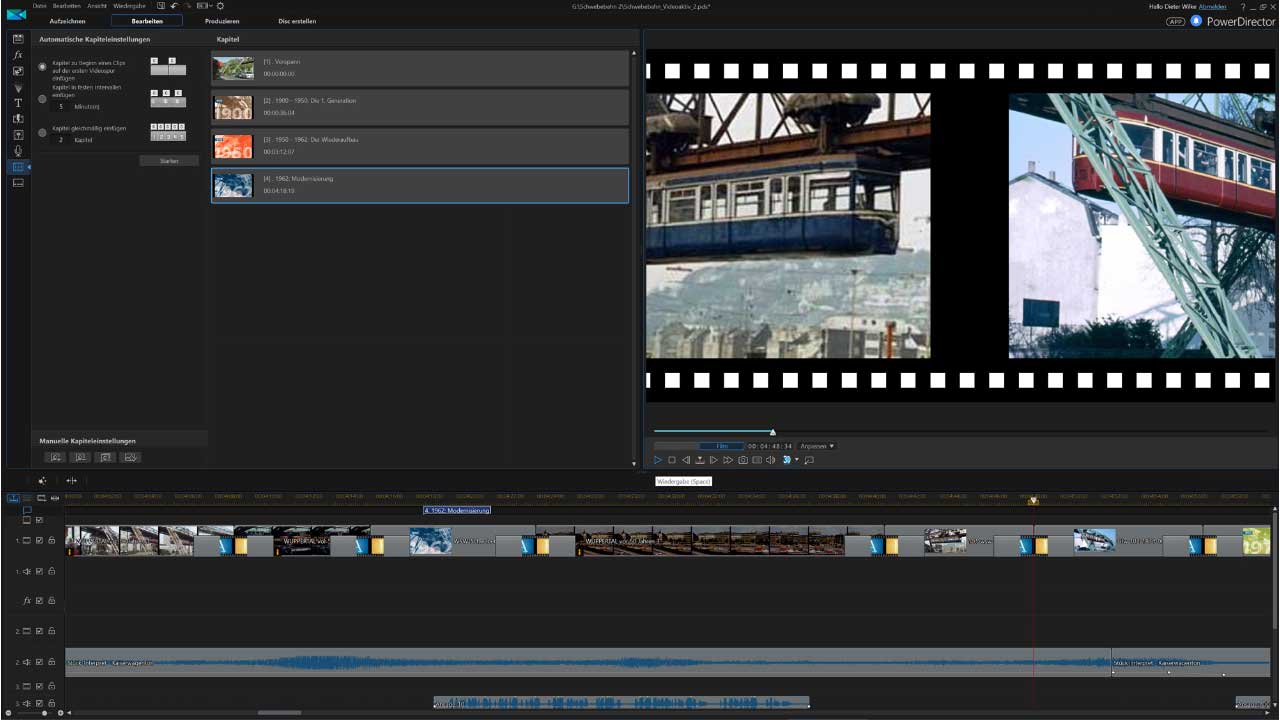Select 'Kapitel gleichmäßig einfügen' radio button
Screen dimensions: 1280x720
pos(42,132)
